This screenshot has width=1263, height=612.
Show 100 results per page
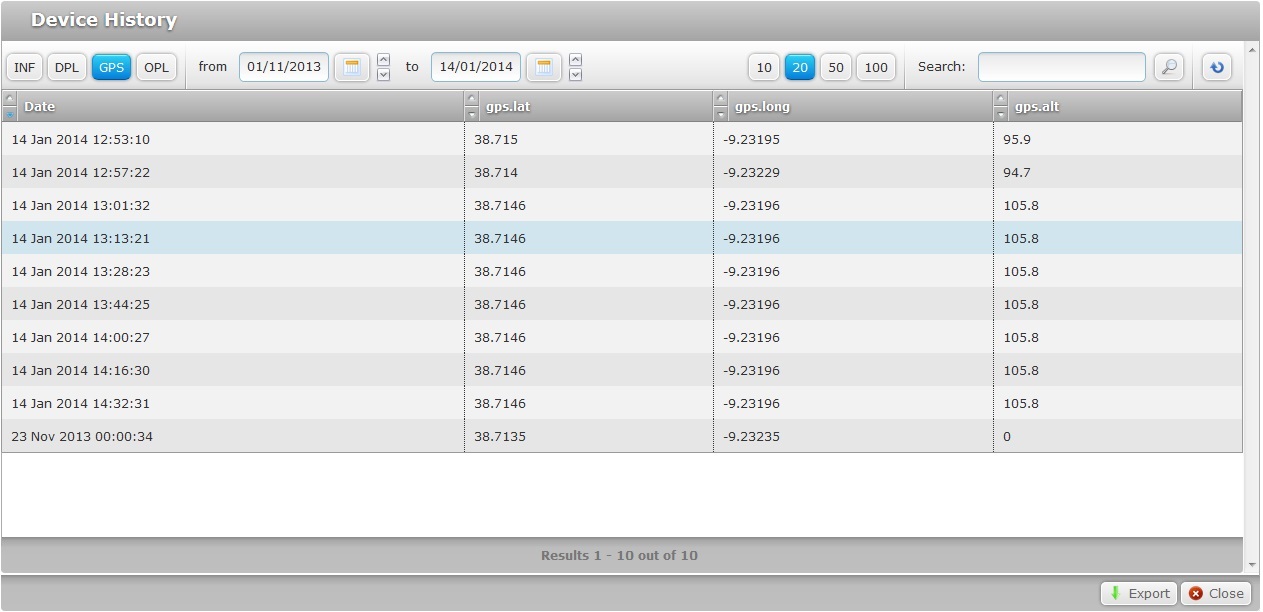coord(876,67)
